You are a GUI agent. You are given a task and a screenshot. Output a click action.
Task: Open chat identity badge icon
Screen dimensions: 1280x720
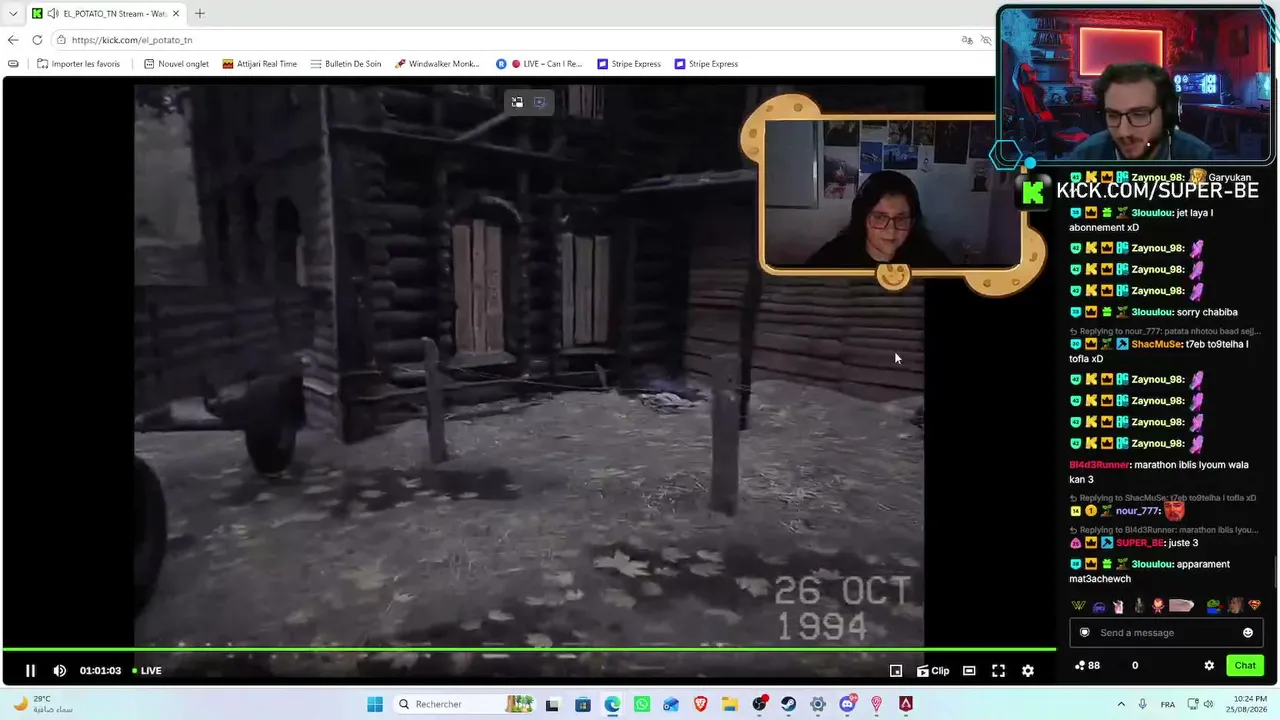coord(1085,633)
